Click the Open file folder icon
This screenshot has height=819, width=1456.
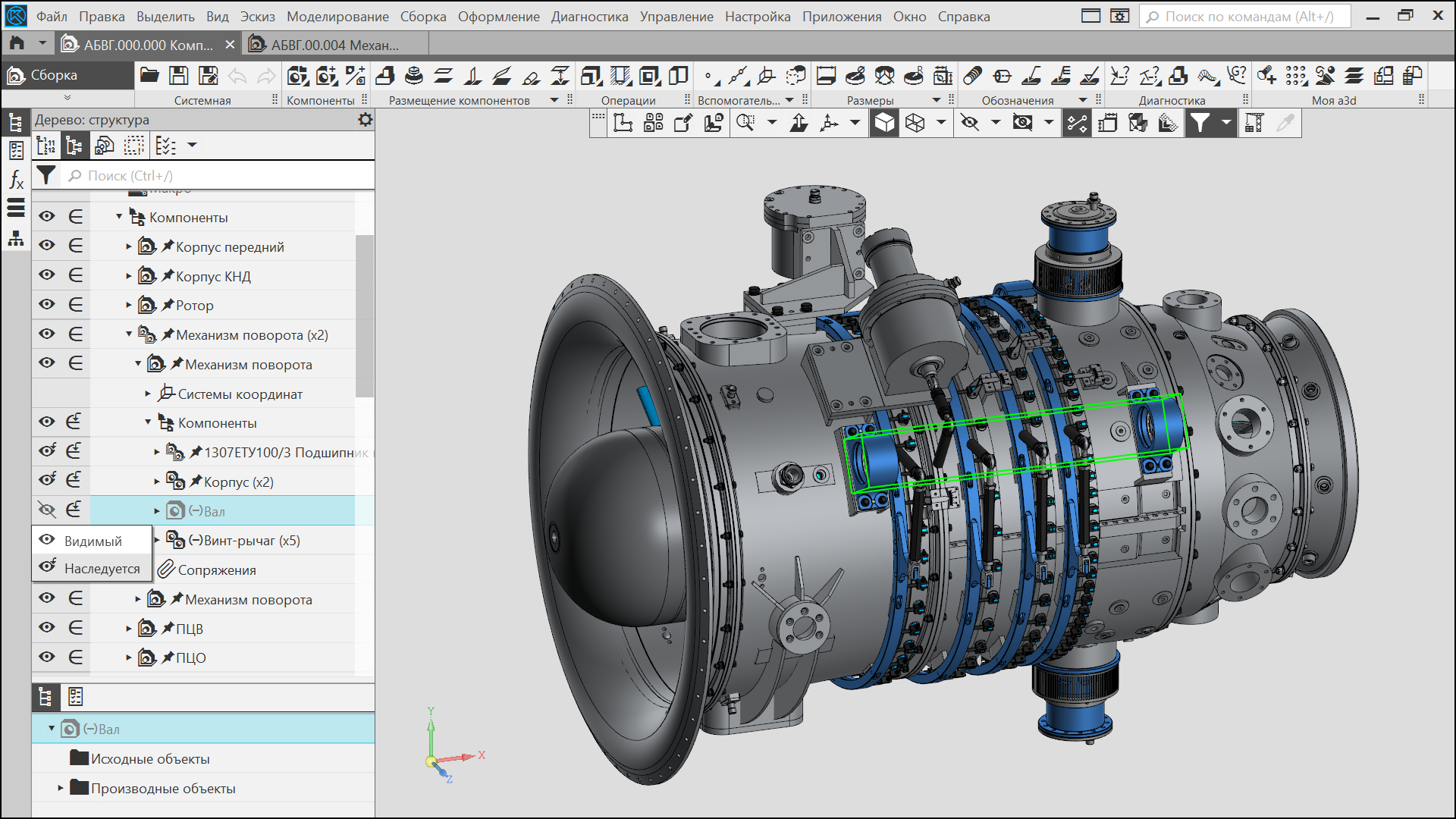149,75
